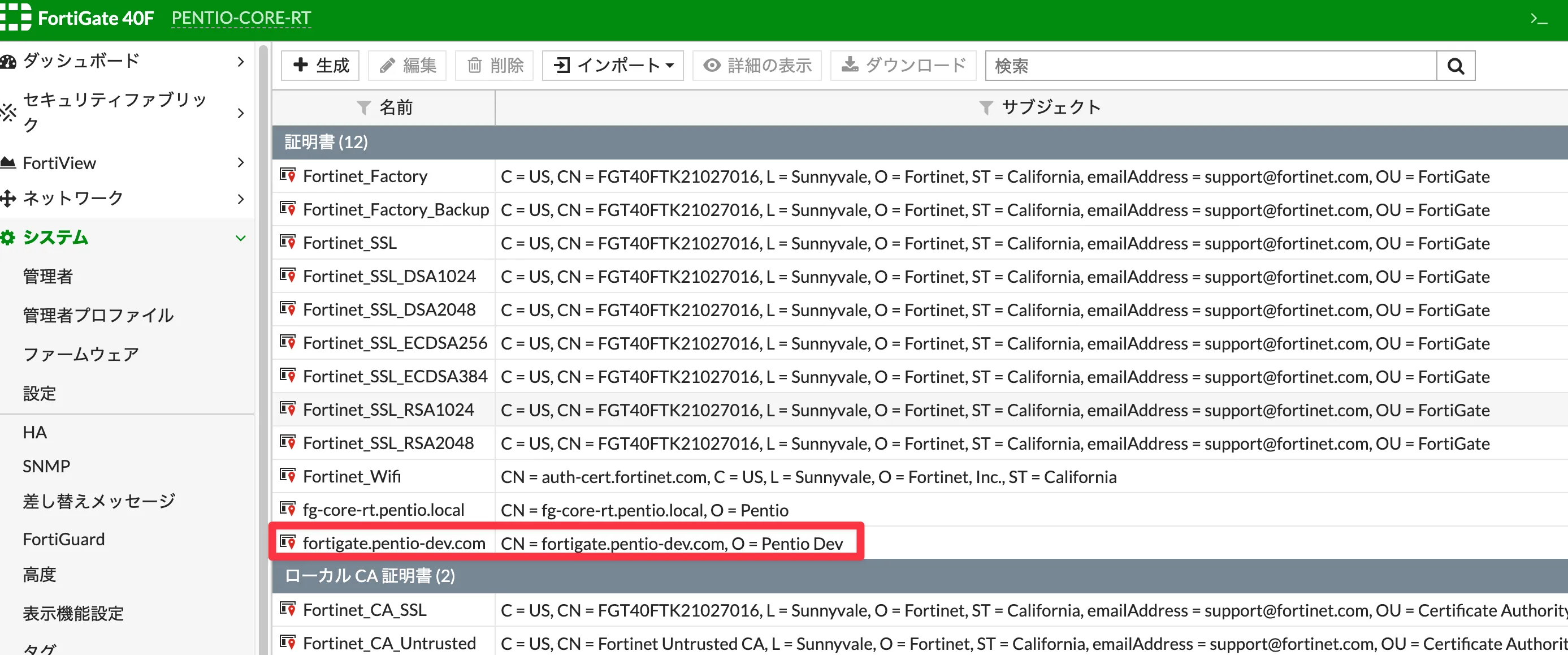
Task: Click certificate icon for Fortinet_Wifi
Action: [288, 476]
